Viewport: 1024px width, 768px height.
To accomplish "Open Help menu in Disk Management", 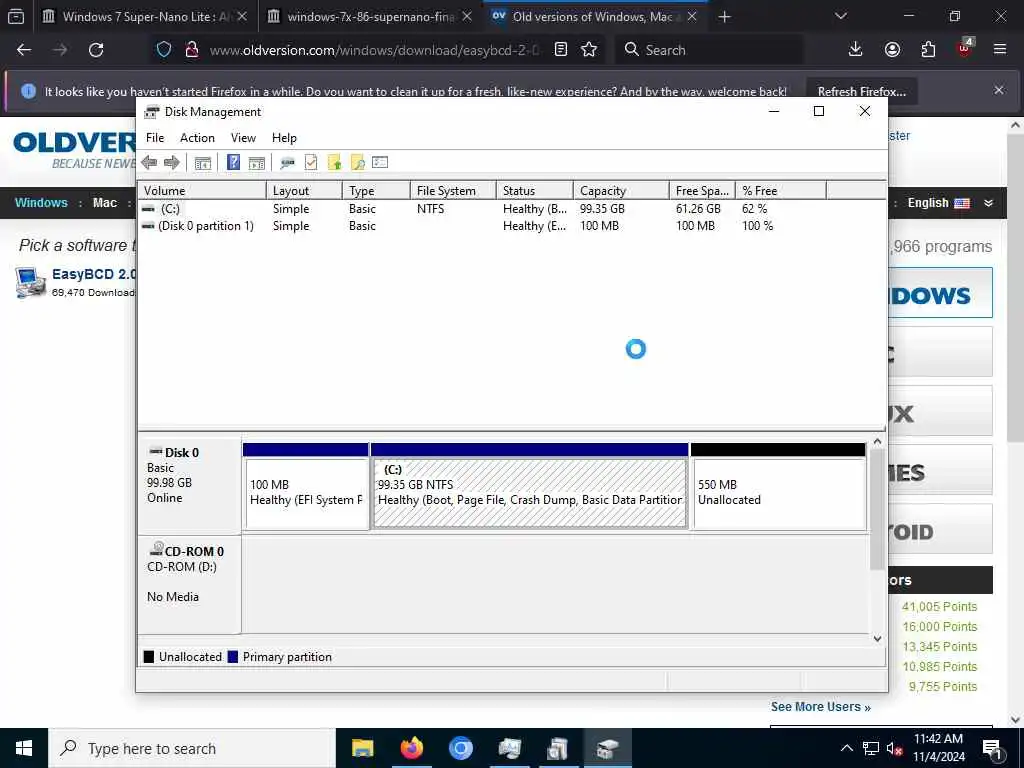I will tap(284, 138).
